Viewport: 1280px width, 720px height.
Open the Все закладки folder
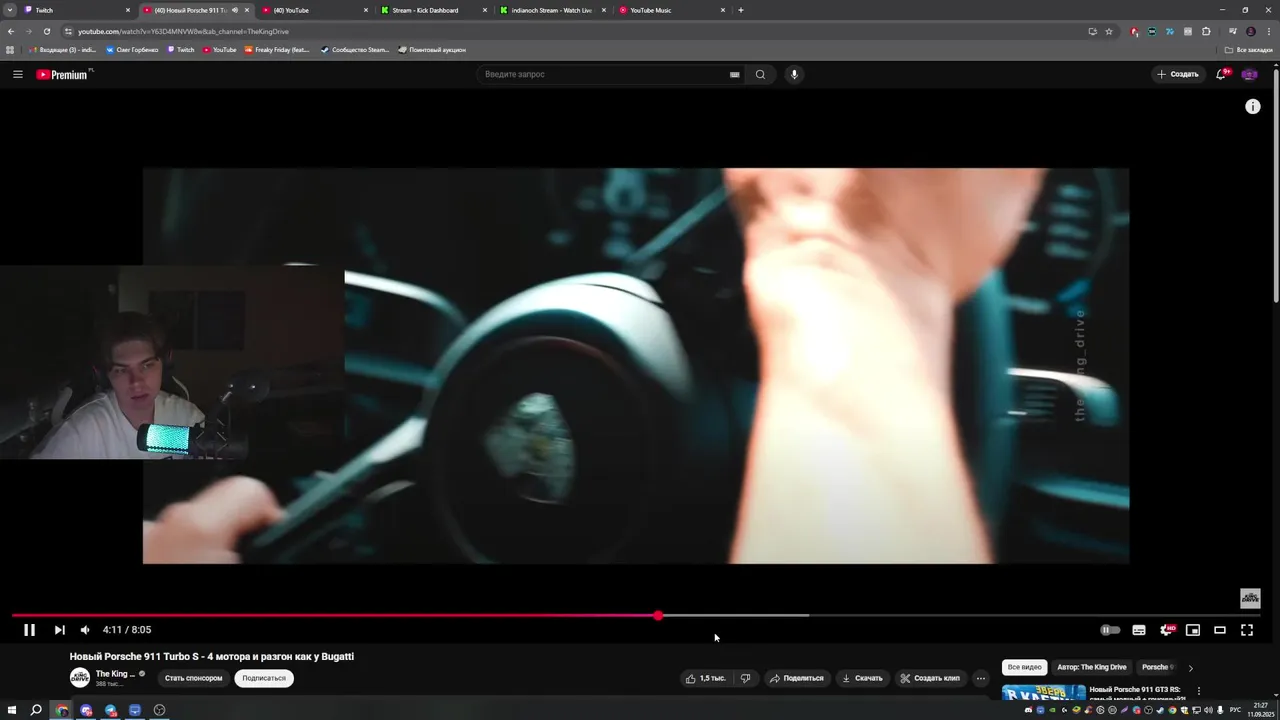(x=1249, y=49)
